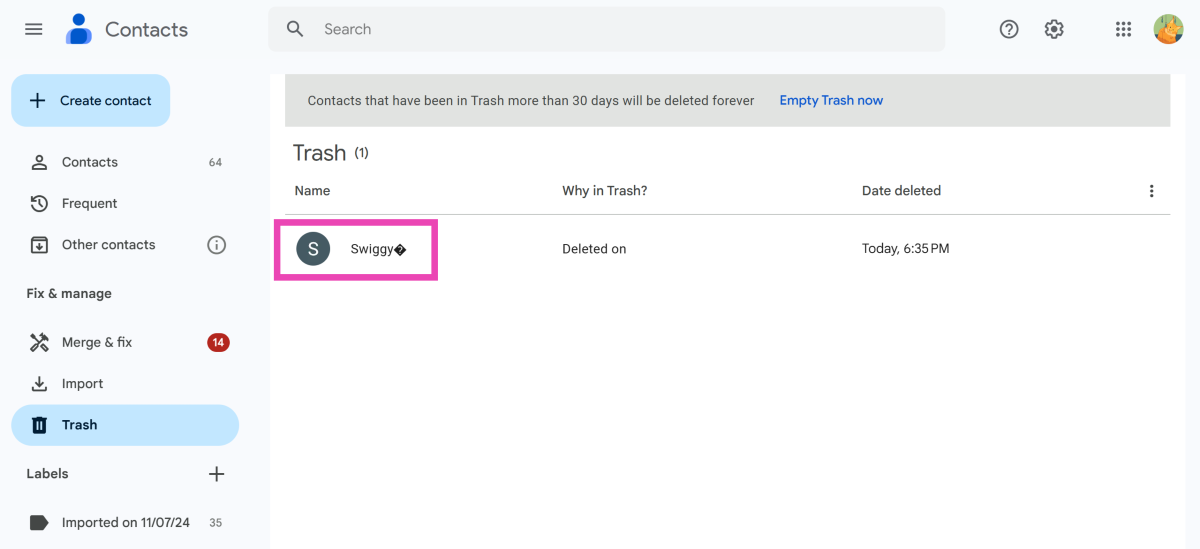Add a new label with plus icon

point(216,474)
